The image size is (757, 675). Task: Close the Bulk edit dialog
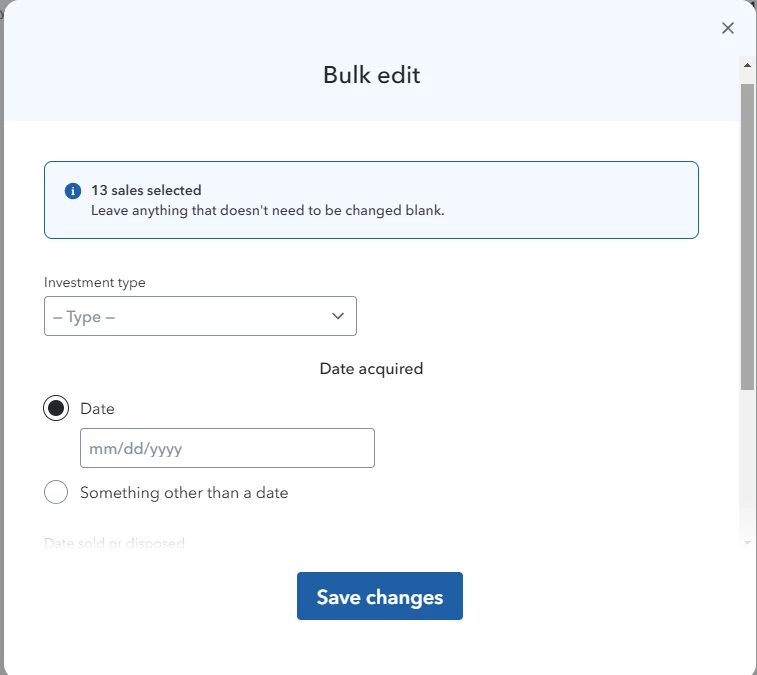point(728,28)
